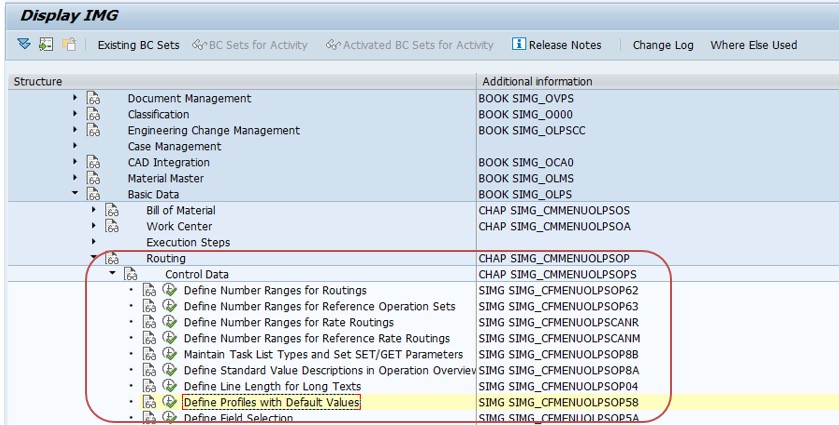Viewport: 839px width, 426px height.
Task: Click SIMG SIMG_CFMENUOLPSOP58 cell
Action: tap(559, 402)
